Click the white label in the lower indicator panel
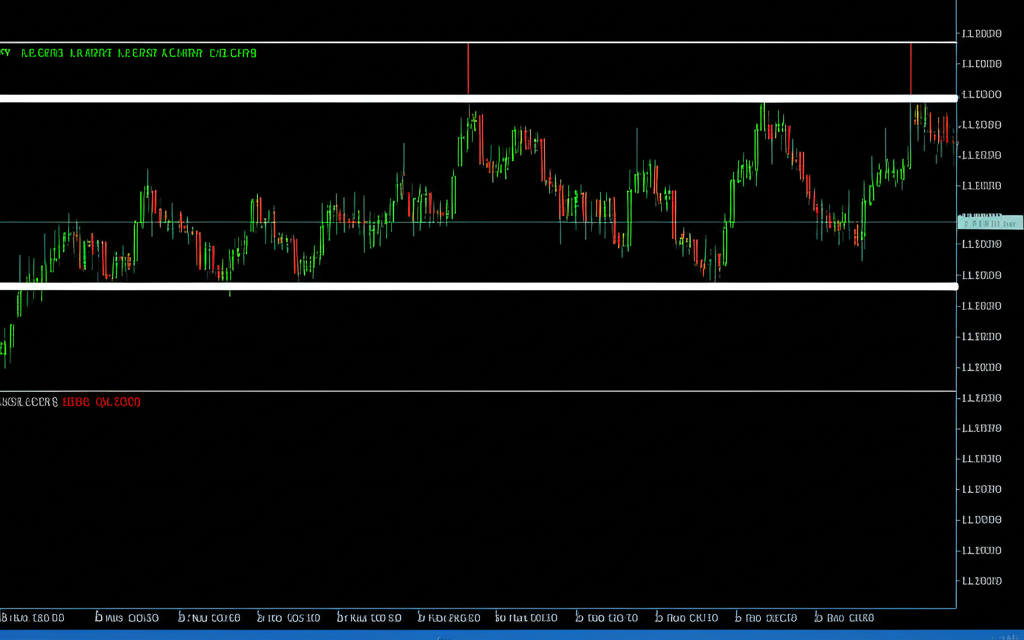This screenshot has width=1024, height=640. (x=28, y=402)
